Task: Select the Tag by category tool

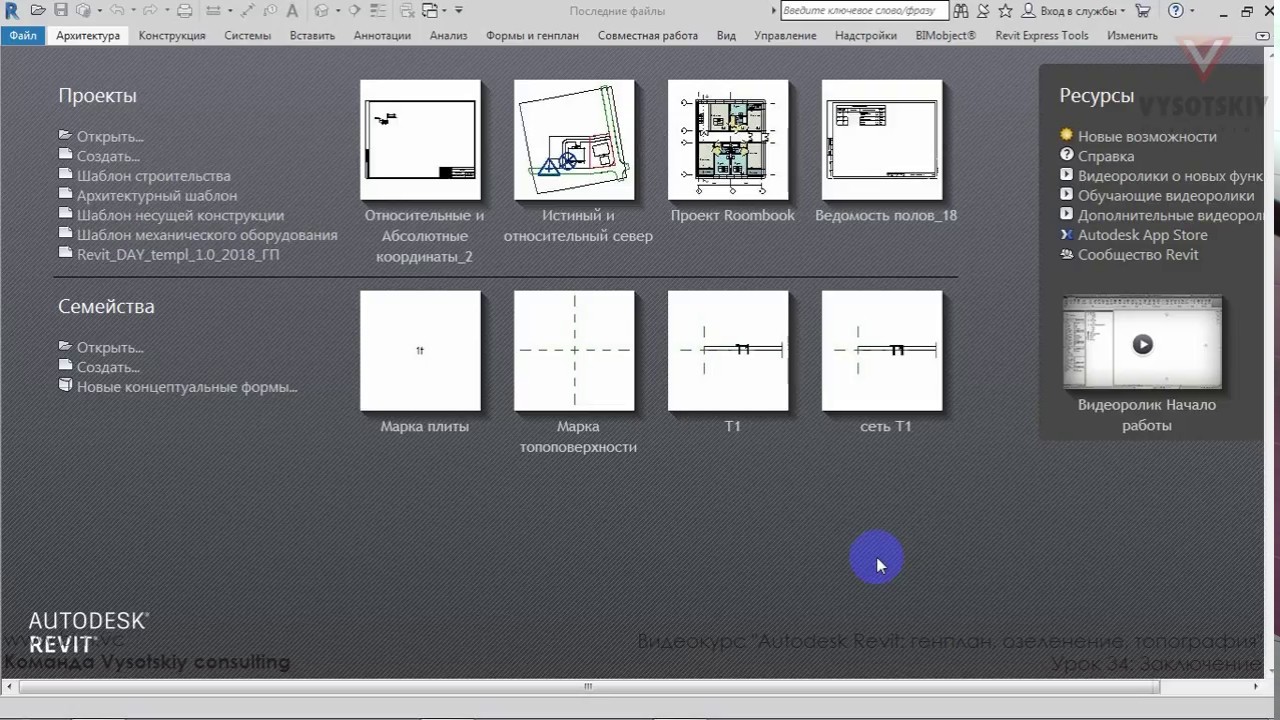Action: point(270,10)
